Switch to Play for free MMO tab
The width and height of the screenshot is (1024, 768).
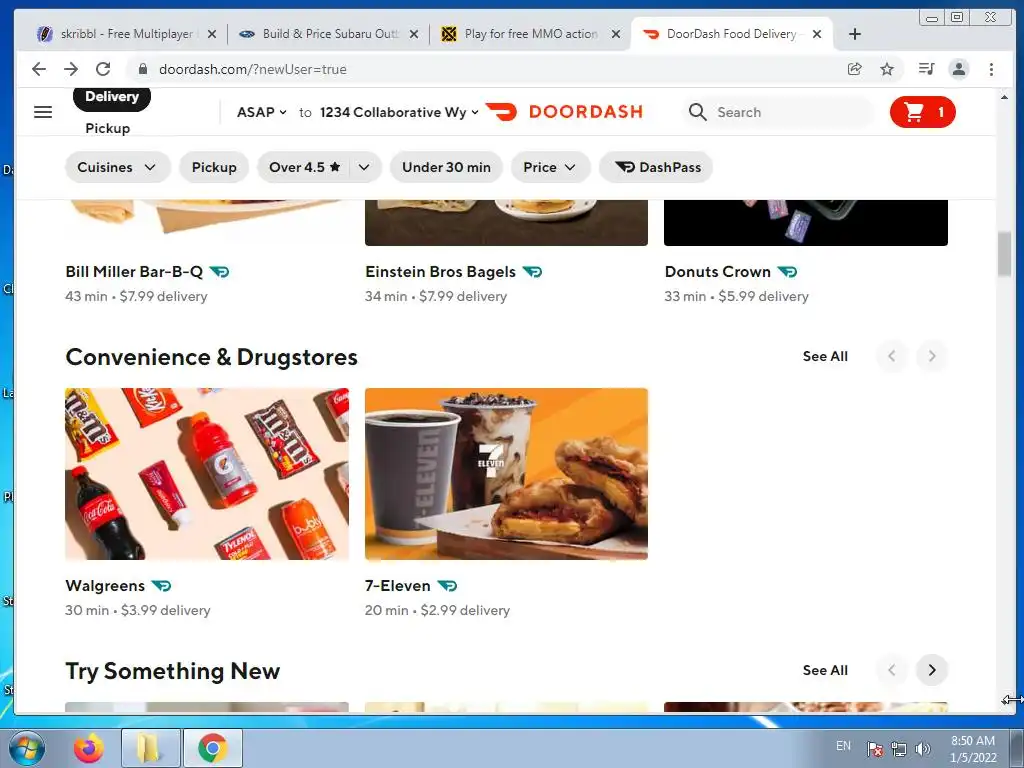(x=530, y=34)
